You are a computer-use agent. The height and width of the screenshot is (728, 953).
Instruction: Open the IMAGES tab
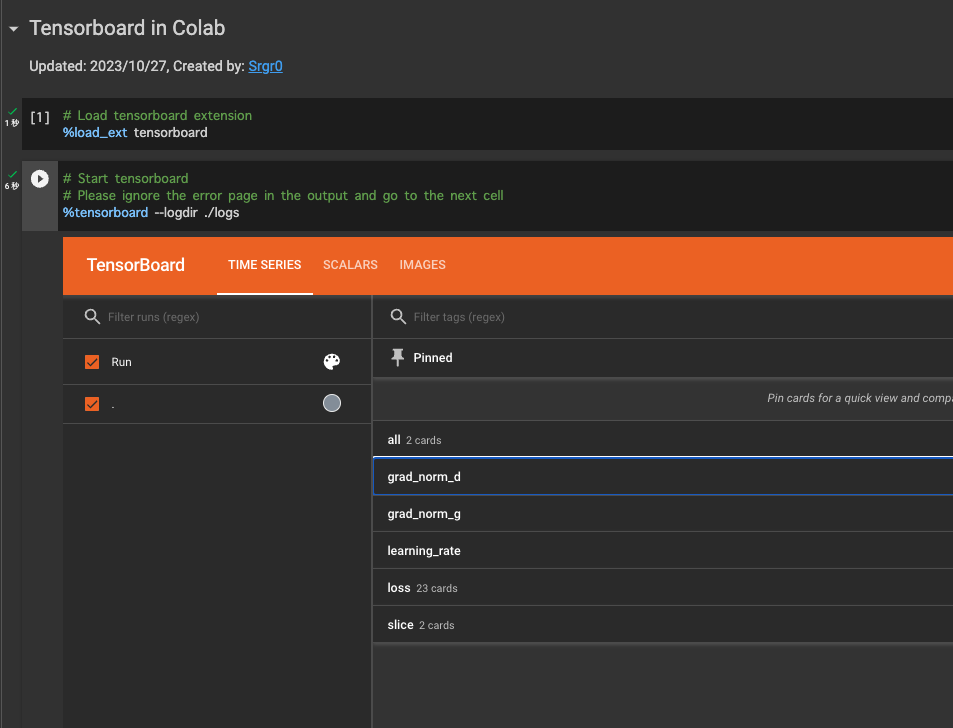[x=422, y=265]
